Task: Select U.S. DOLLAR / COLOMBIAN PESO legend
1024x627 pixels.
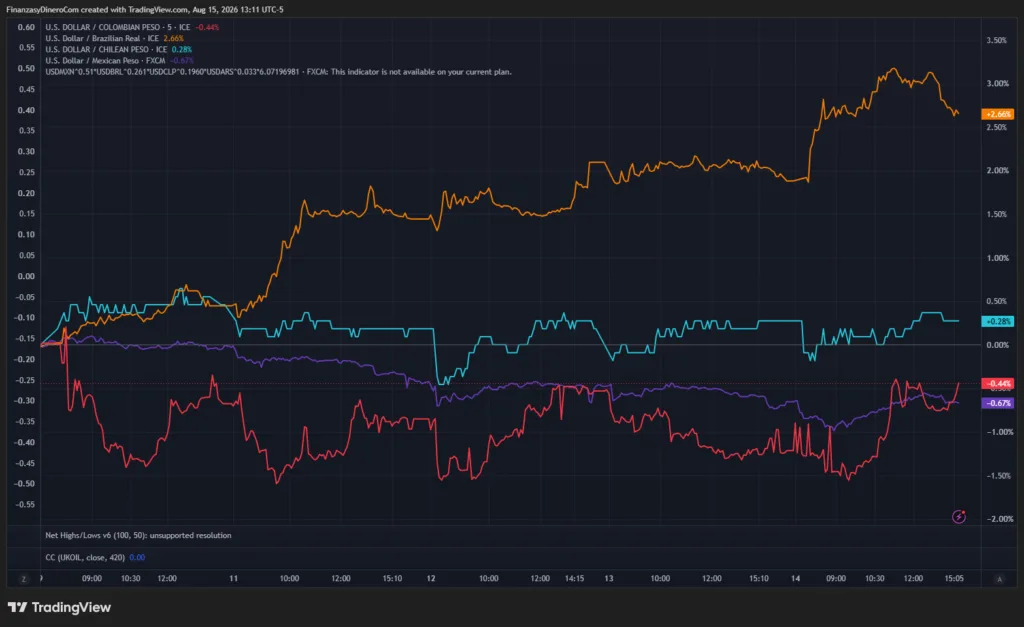Action: coord(132,27)
